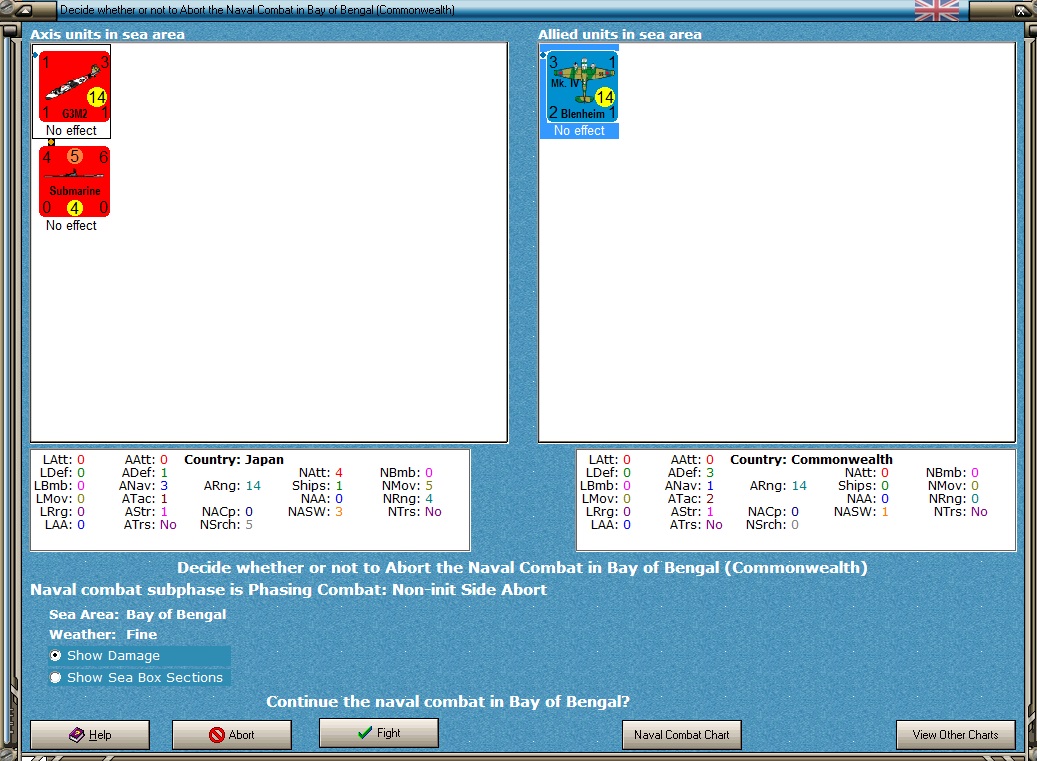Viewport: 1037px width, 761px height.
Task: Click 'Continue the naval combat in Bay of Bengal?' prompt
Action: [x=448, y=701]
